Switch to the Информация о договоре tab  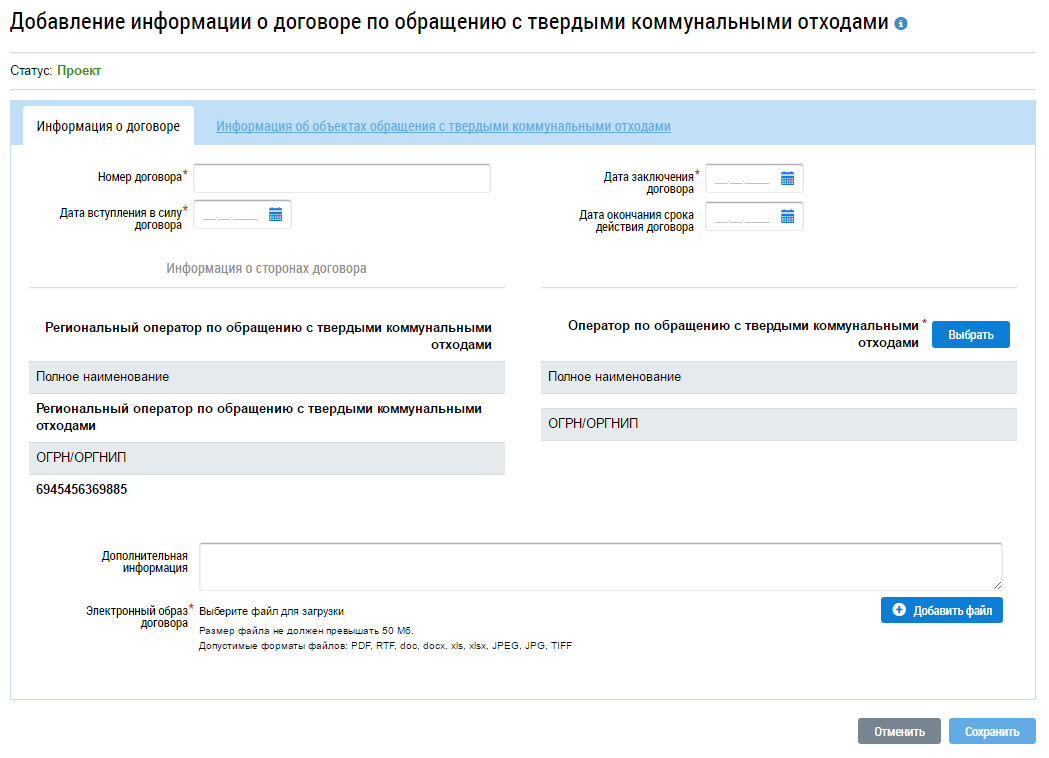click(x=108, y=127)
